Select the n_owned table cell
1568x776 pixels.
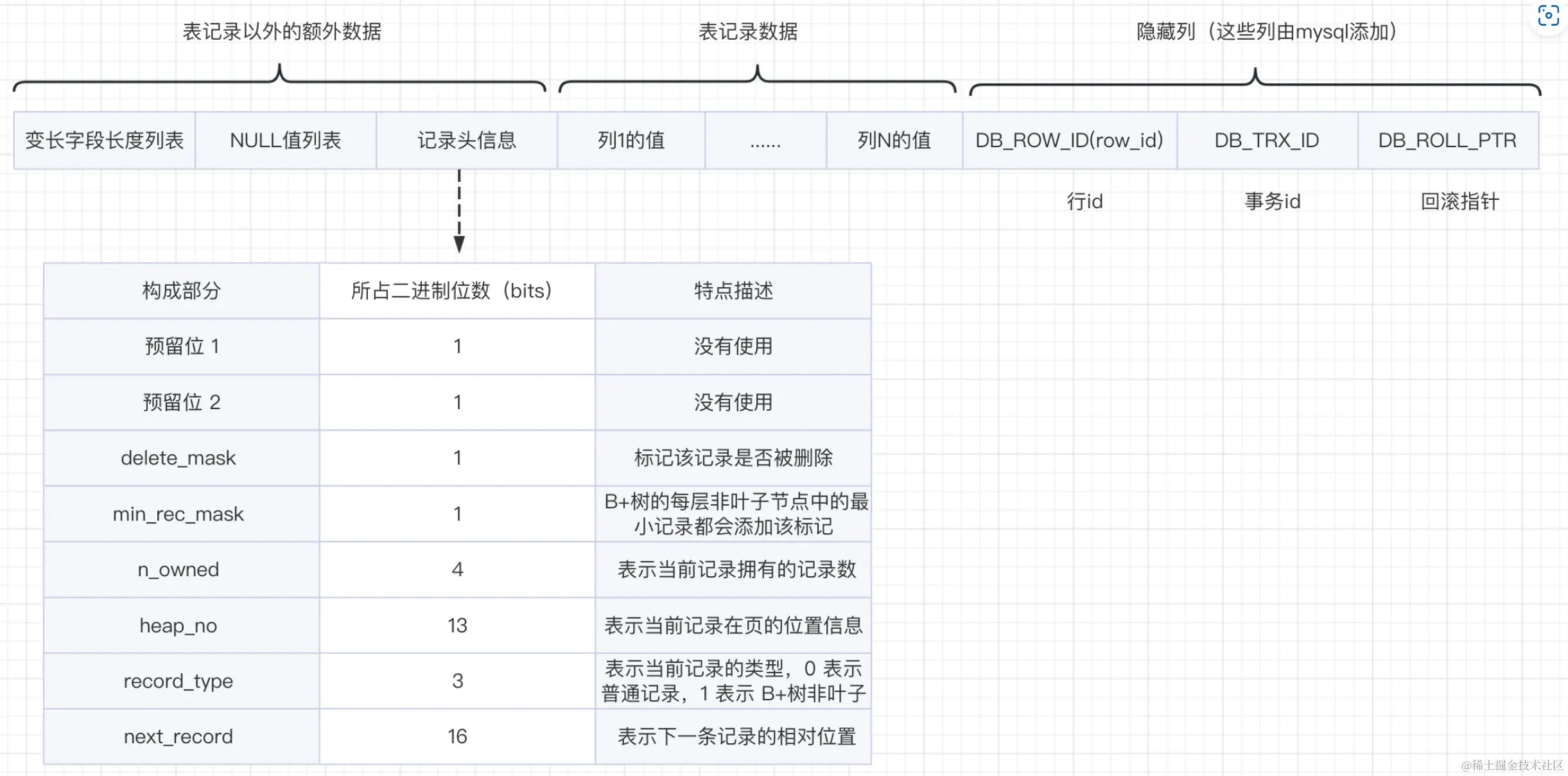click(179, 570)
